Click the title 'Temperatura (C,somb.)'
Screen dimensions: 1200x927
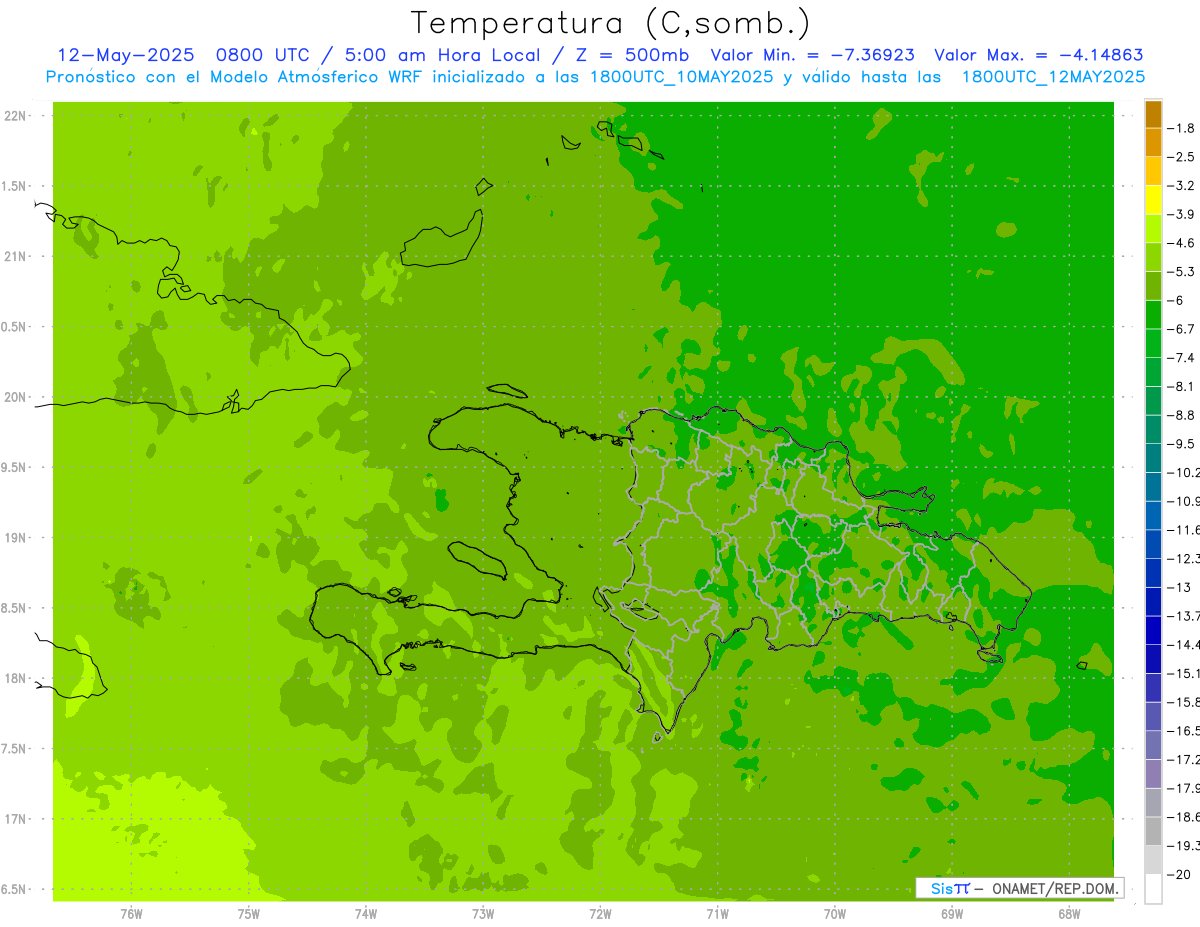click(611, 24)
